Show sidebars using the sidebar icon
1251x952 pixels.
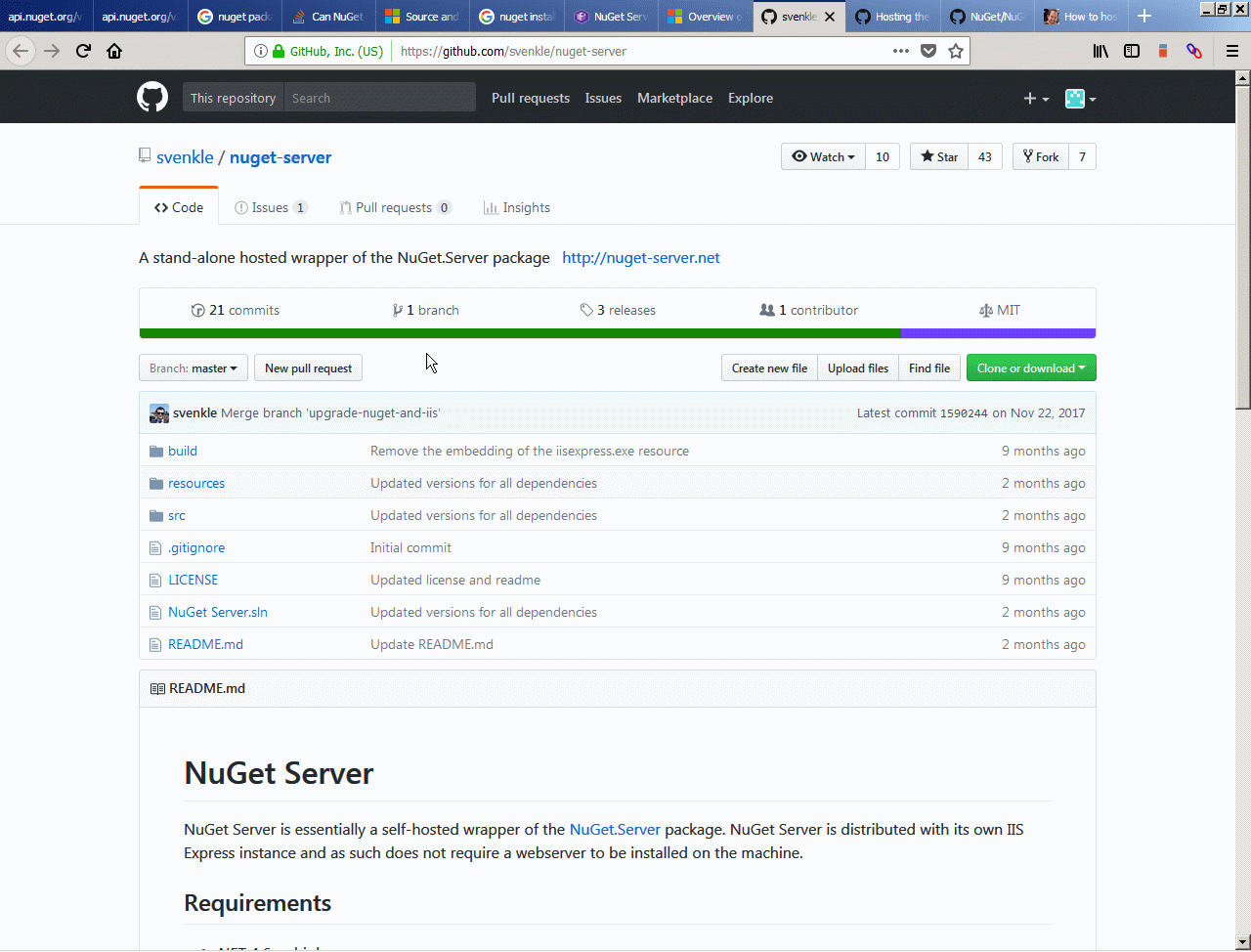pos(1132,51)
